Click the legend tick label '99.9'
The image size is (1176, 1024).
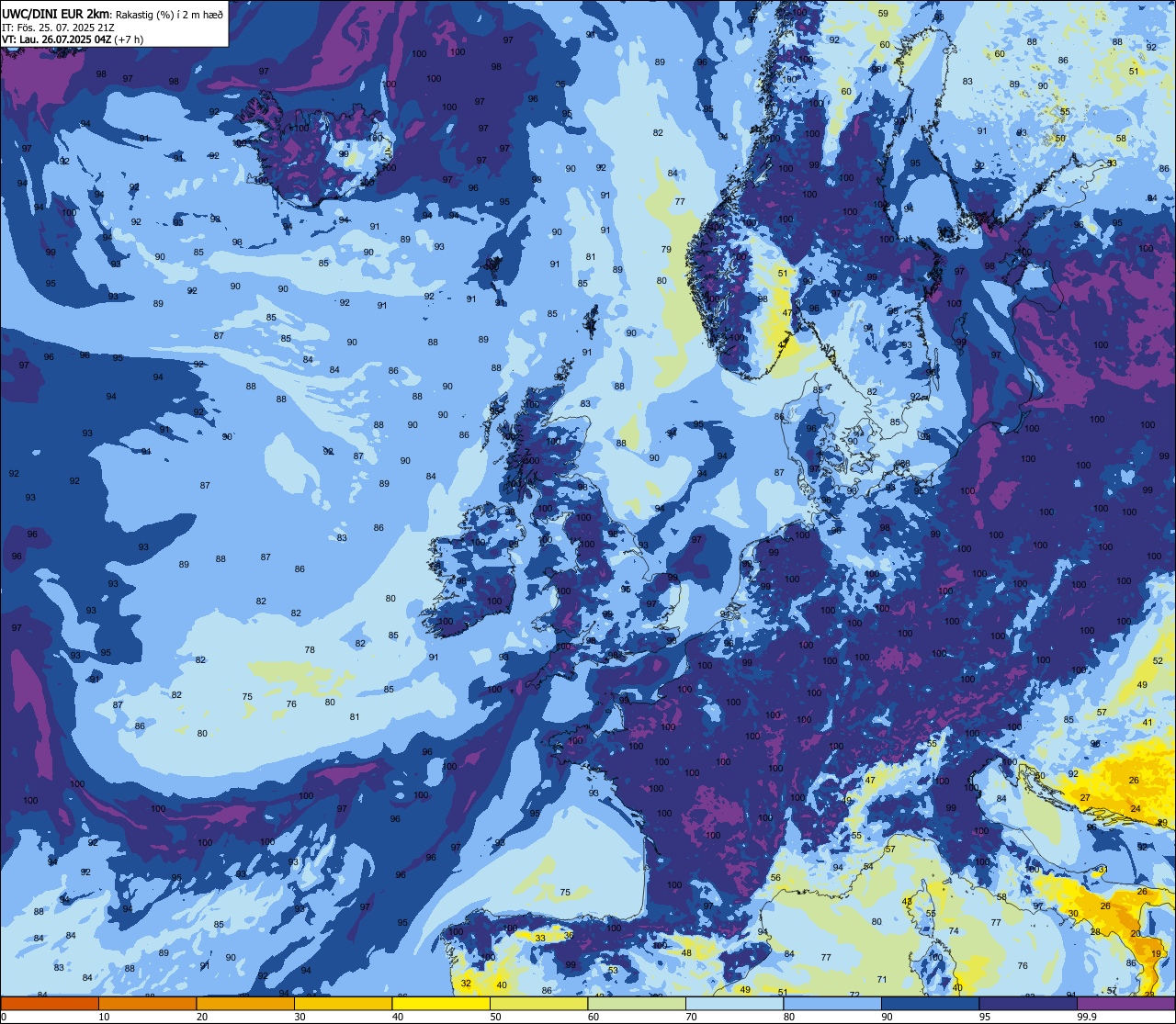pos(1087,1017)
